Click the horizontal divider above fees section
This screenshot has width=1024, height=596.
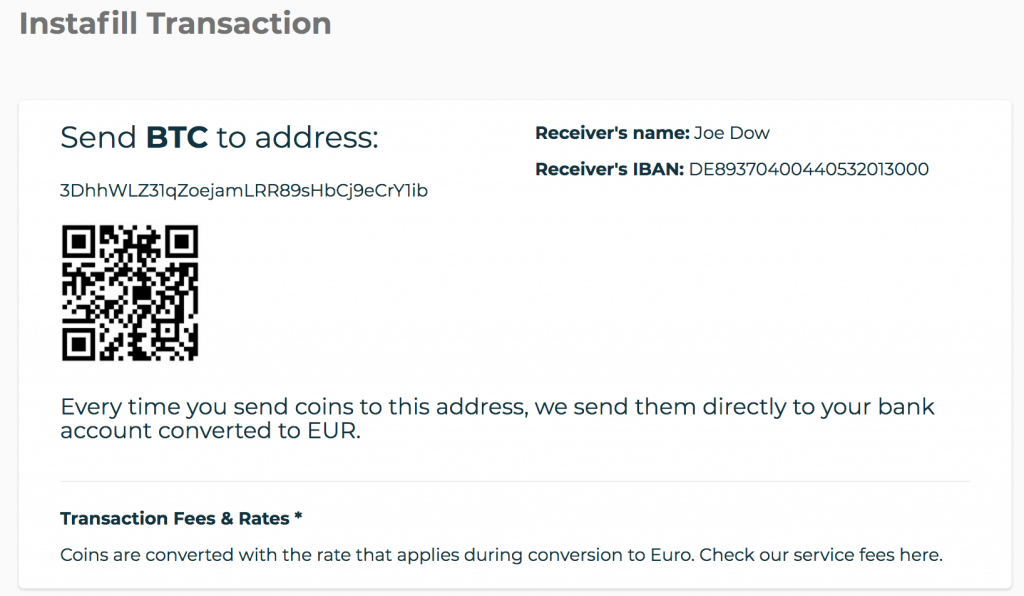click(x=515, y=482)
